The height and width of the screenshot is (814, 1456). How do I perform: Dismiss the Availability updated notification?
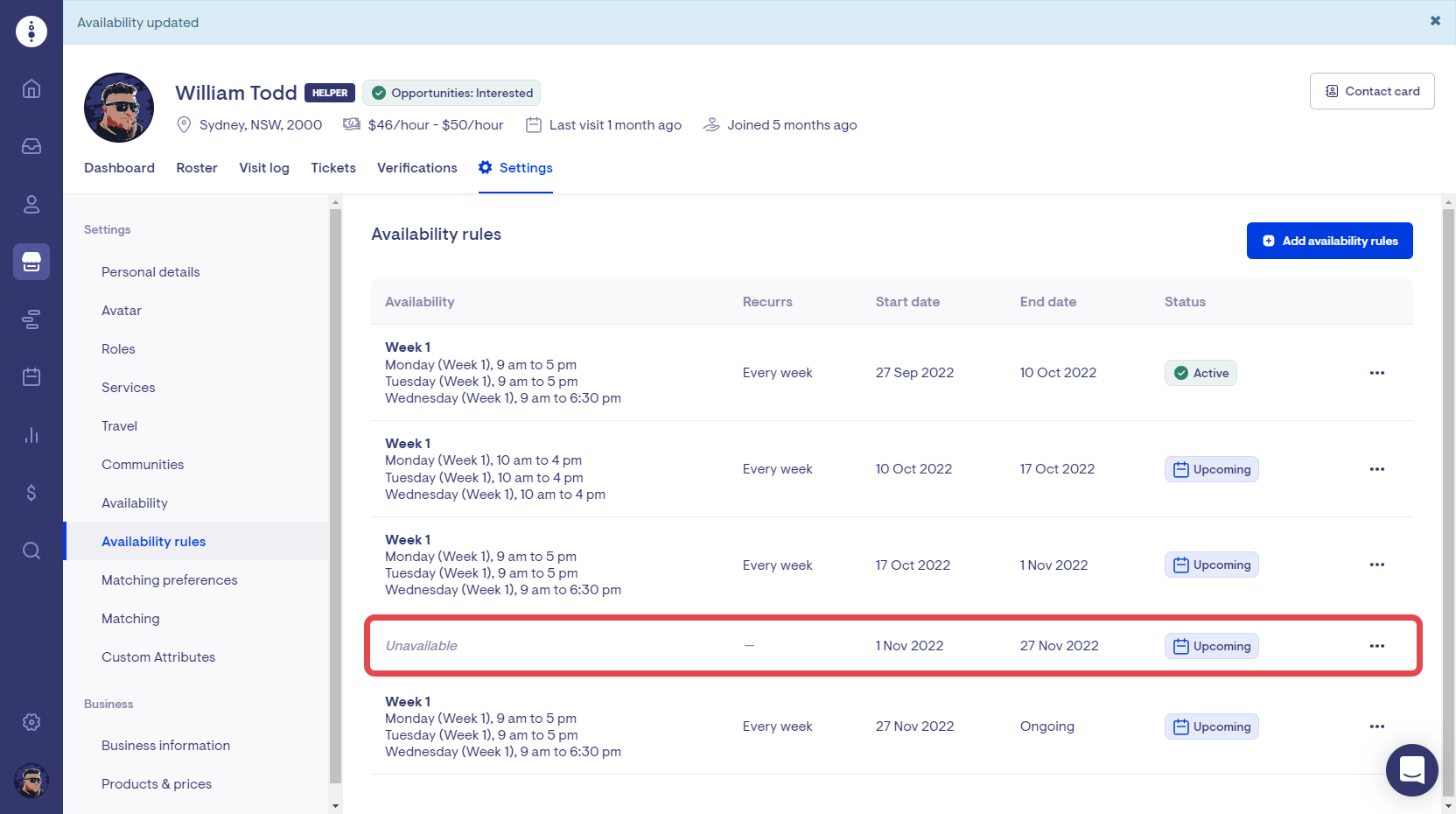(1435, 21)
